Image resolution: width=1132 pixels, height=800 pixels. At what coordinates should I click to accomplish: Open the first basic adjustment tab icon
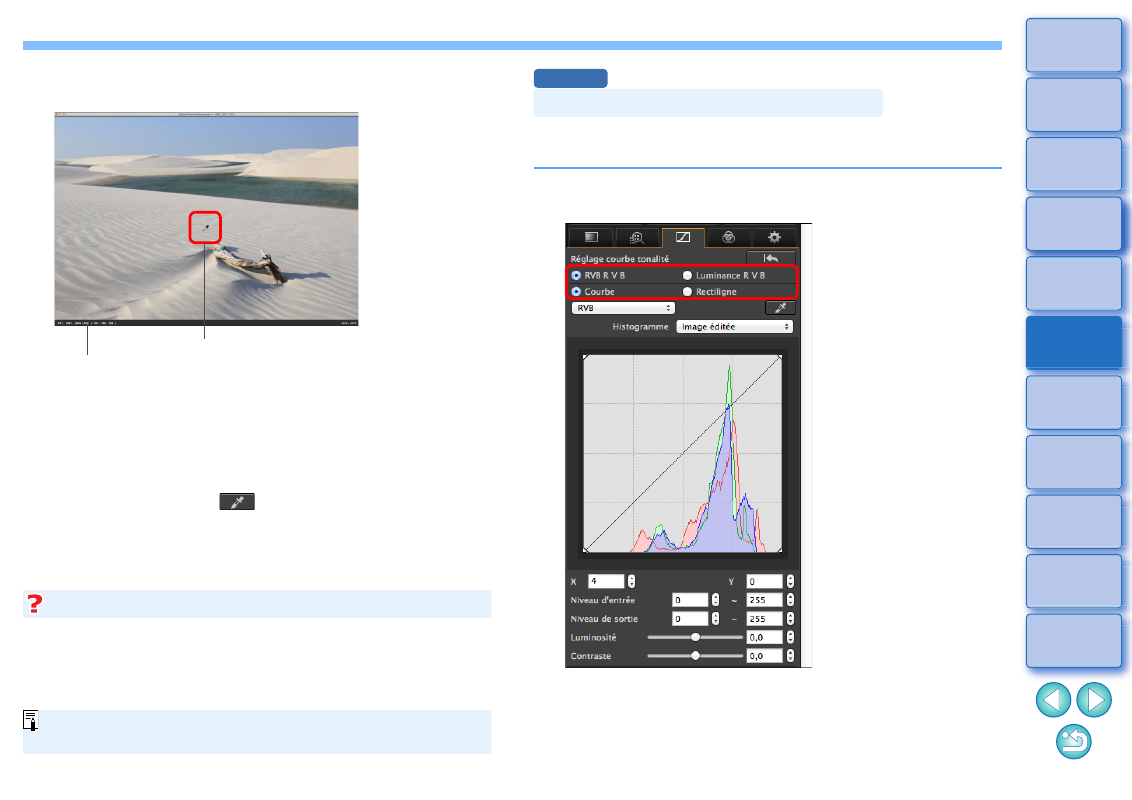tap(591, 237)
